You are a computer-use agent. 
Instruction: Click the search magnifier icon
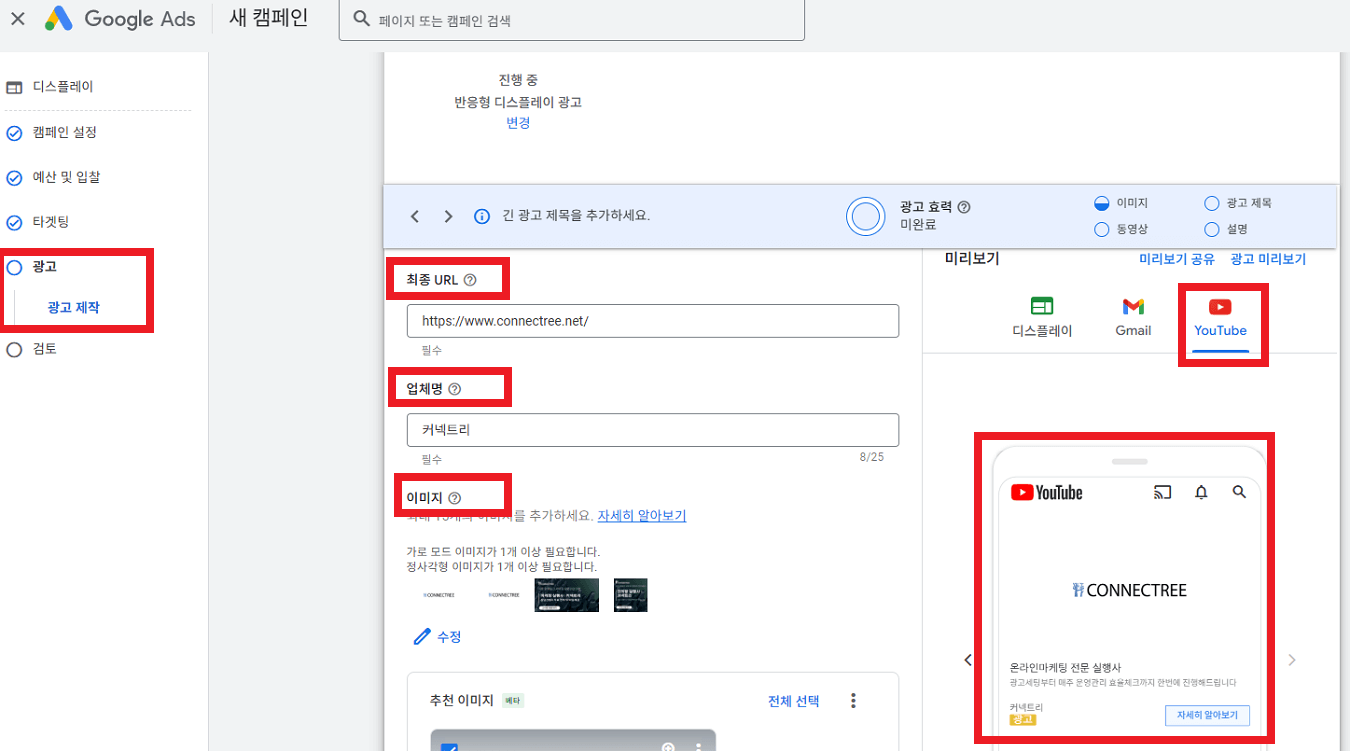362,19
